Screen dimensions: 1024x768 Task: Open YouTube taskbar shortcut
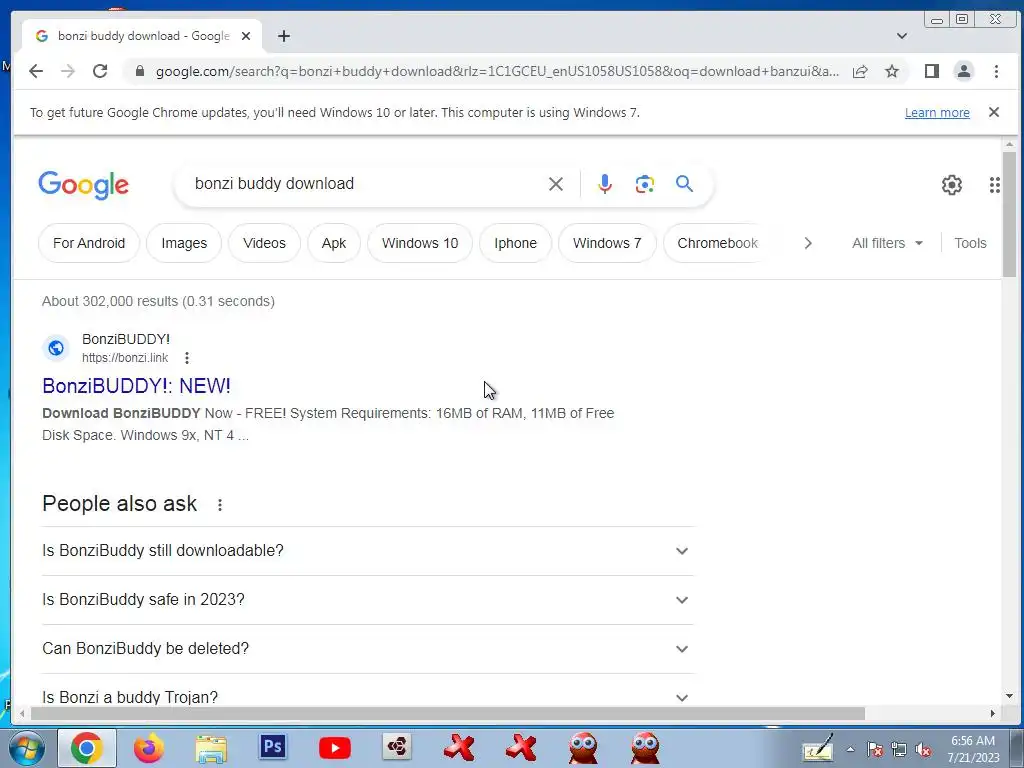point(335,748)
